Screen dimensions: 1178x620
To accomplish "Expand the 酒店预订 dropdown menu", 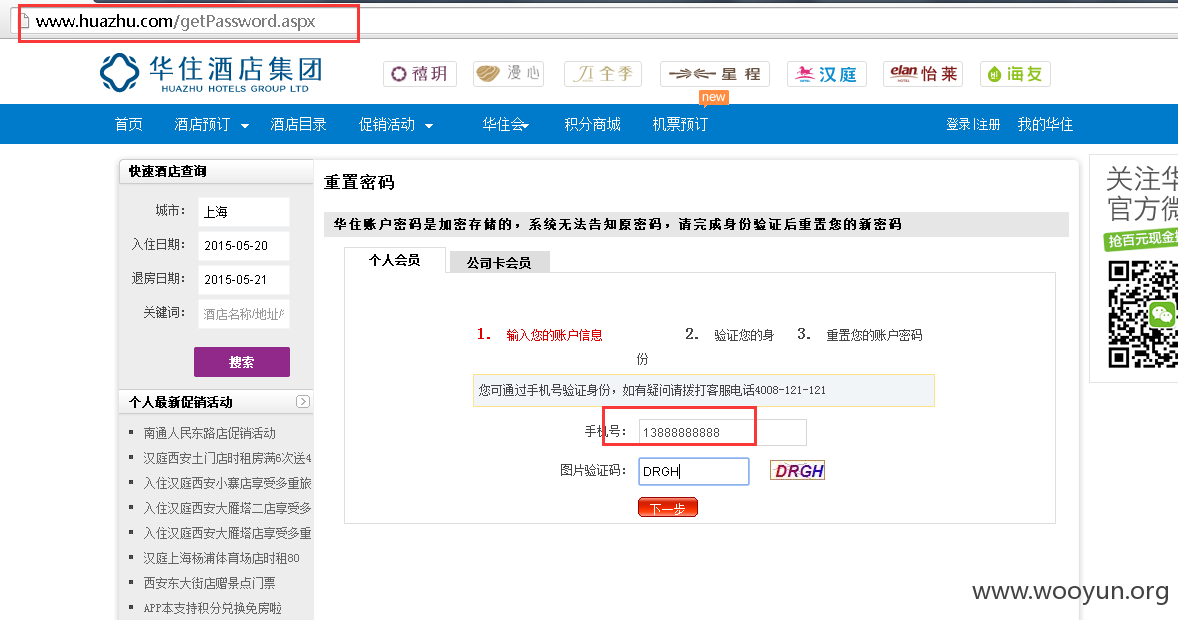I will (x=211, y=124).
